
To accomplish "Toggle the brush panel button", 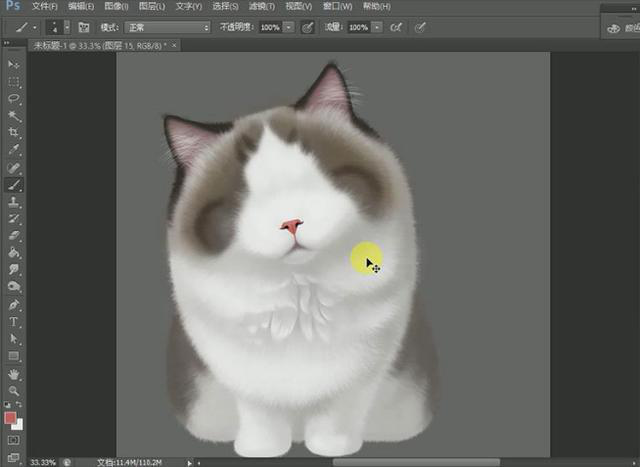I will click(x=84, y=28).
